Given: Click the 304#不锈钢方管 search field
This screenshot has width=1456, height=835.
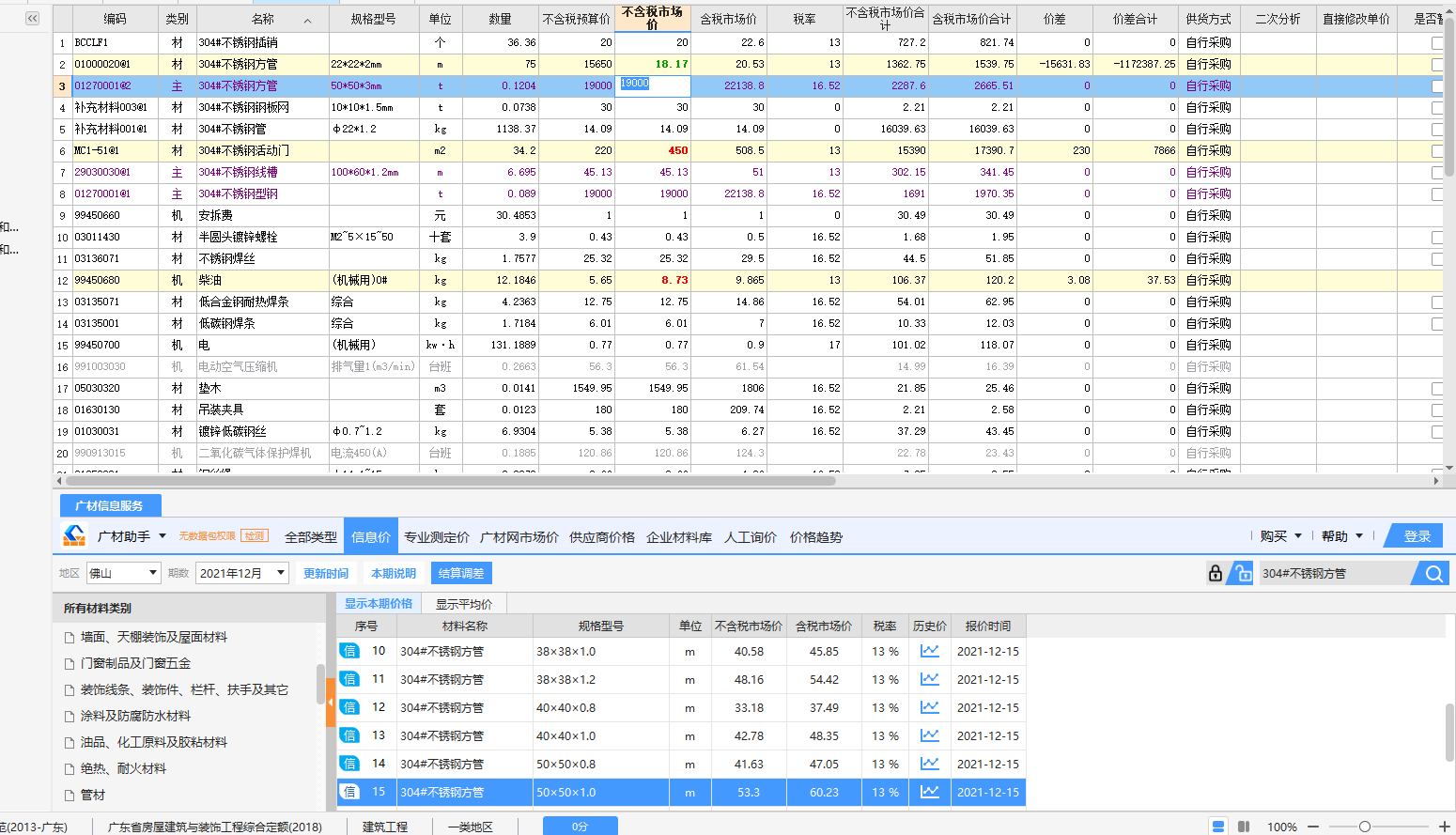Looking at the screenshot, I should (x=1335, y=573).
